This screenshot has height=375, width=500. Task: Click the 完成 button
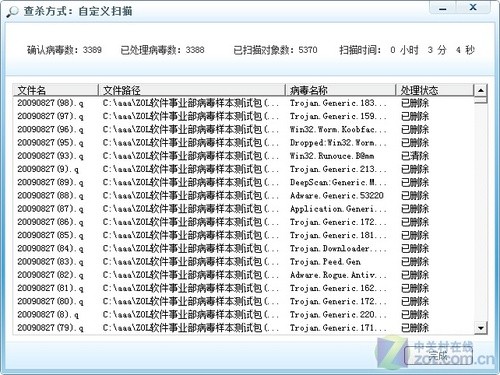coord(438,356)
